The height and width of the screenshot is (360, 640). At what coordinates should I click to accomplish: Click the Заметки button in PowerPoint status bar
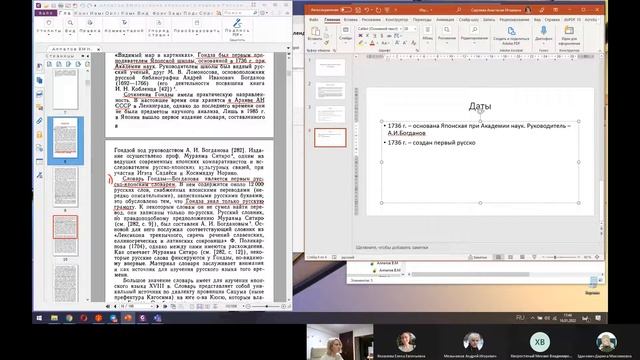click(478, 257)
